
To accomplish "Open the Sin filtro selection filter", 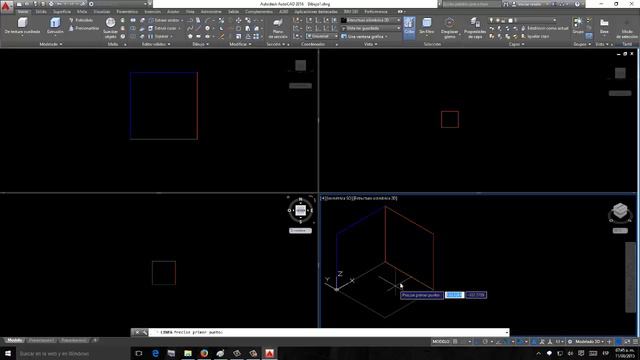I will [427, 26].
